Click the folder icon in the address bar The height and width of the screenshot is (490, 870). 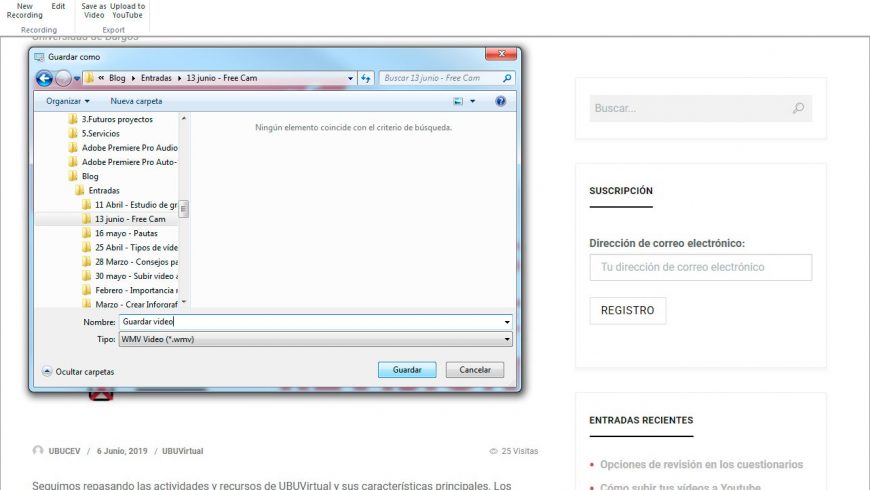point(89,78)
